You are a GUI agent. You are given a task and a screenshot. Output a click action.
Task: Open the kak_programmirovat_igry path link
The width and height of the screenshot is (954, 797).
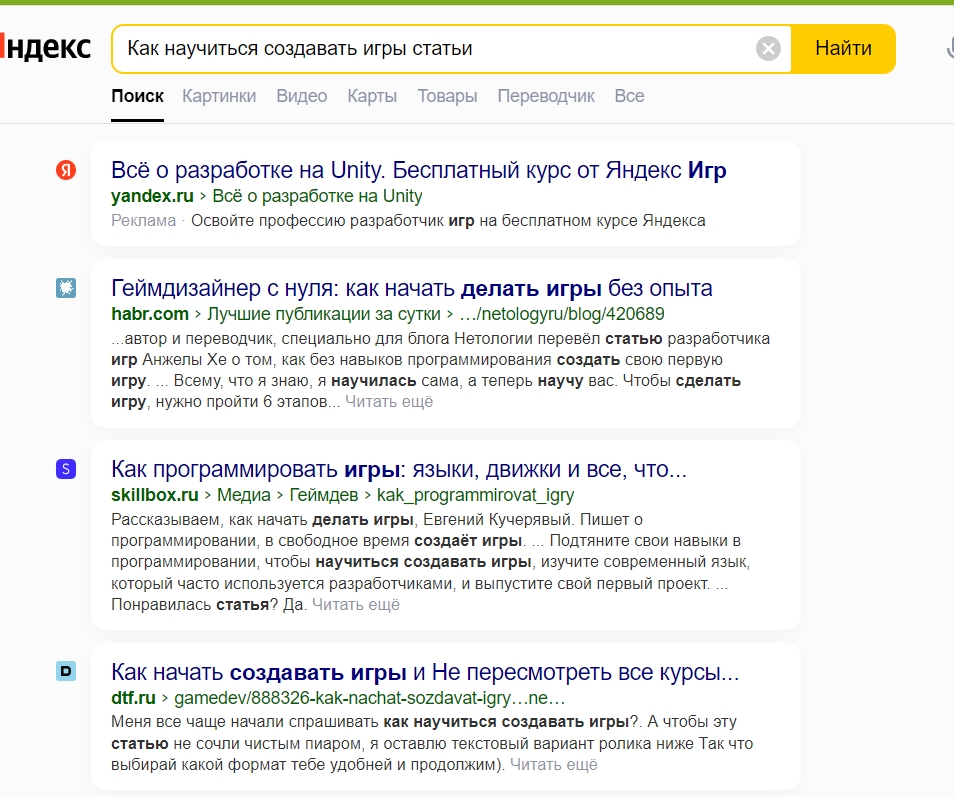(476, 495)
